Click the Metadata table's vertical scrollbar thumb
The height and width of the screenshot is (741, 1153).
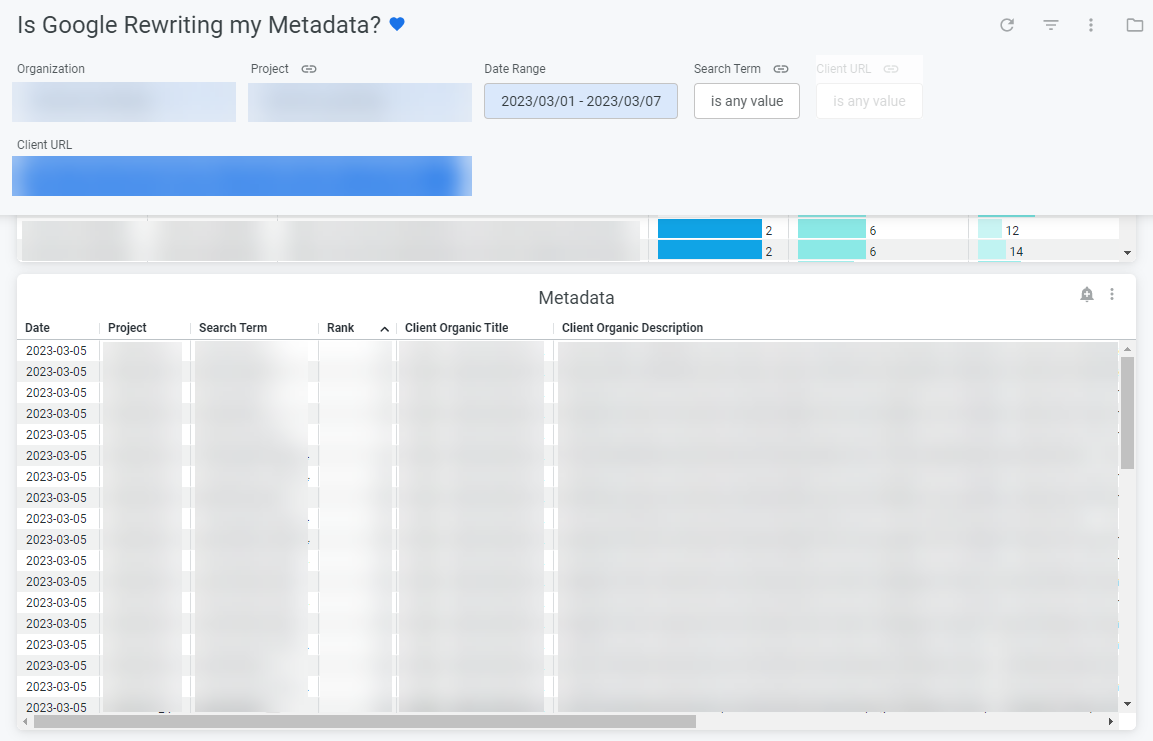click(x=1128, y=412)
